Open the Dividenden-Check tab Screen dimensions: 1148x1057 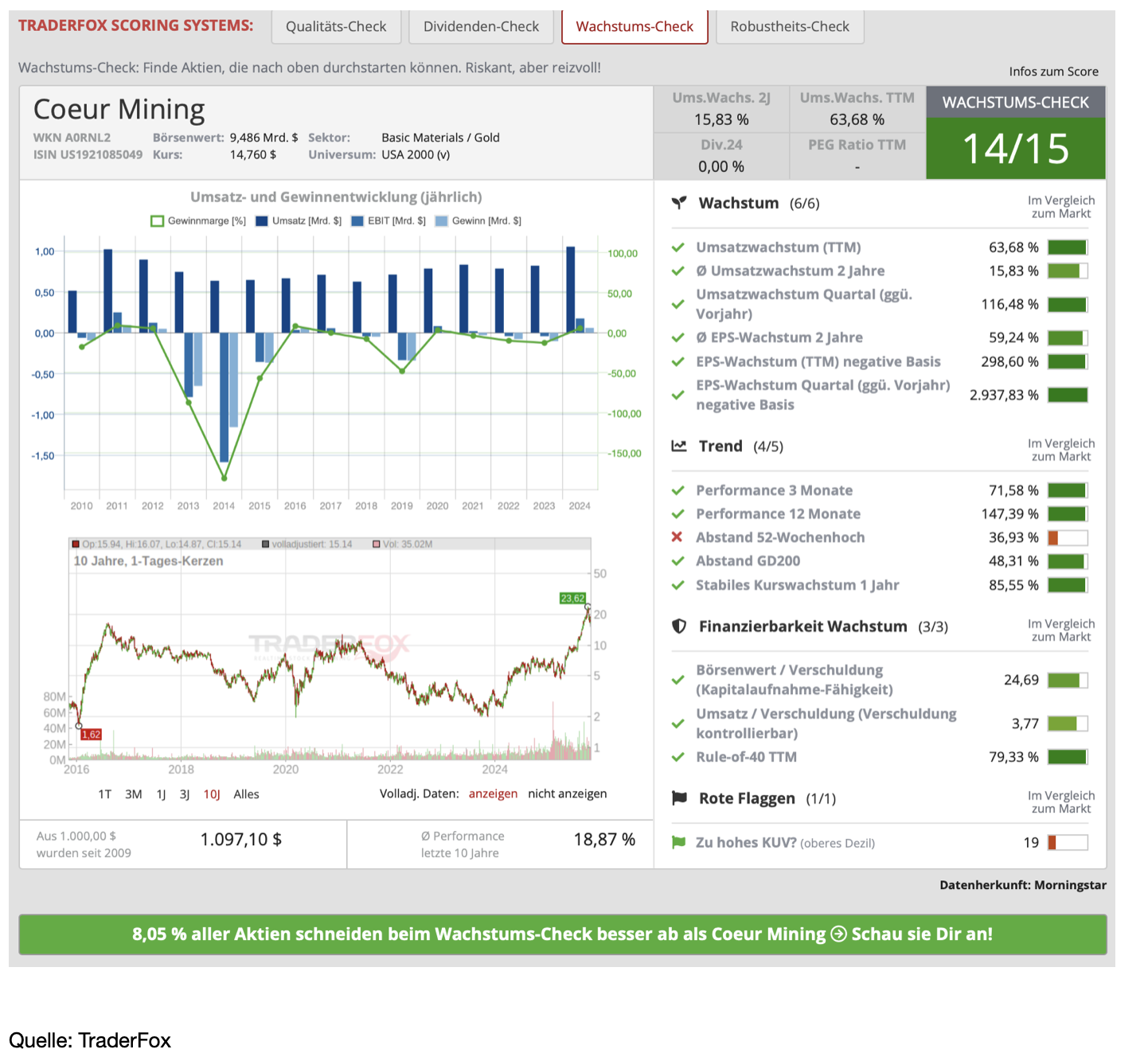pyautogui.click(x=481, y=27)
